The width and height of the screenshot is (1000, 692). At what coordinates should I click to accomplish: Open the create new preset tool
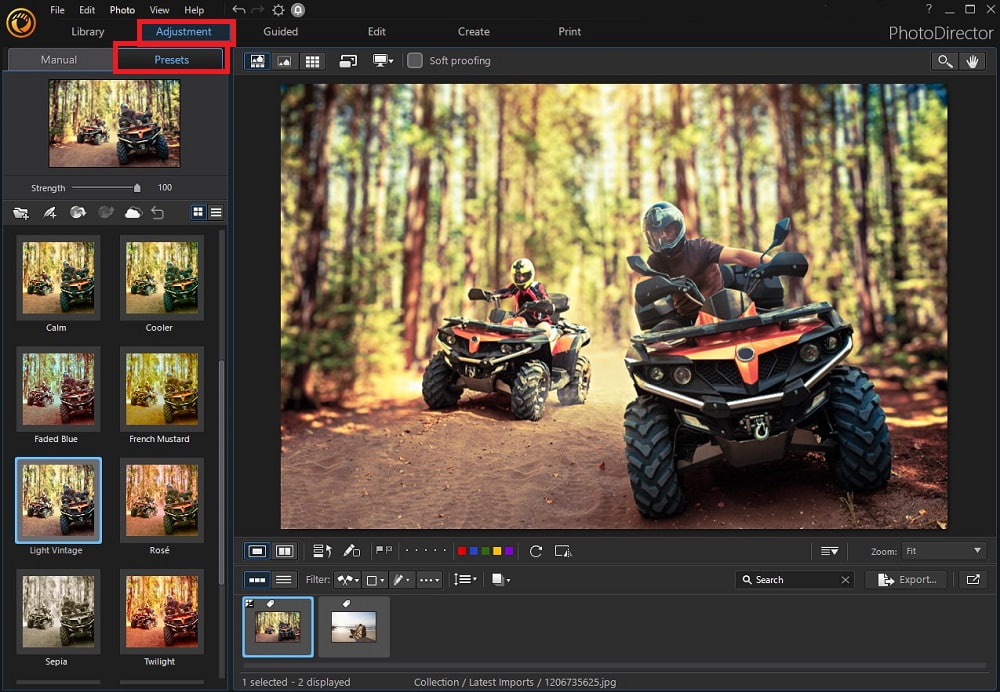(50, 212)
